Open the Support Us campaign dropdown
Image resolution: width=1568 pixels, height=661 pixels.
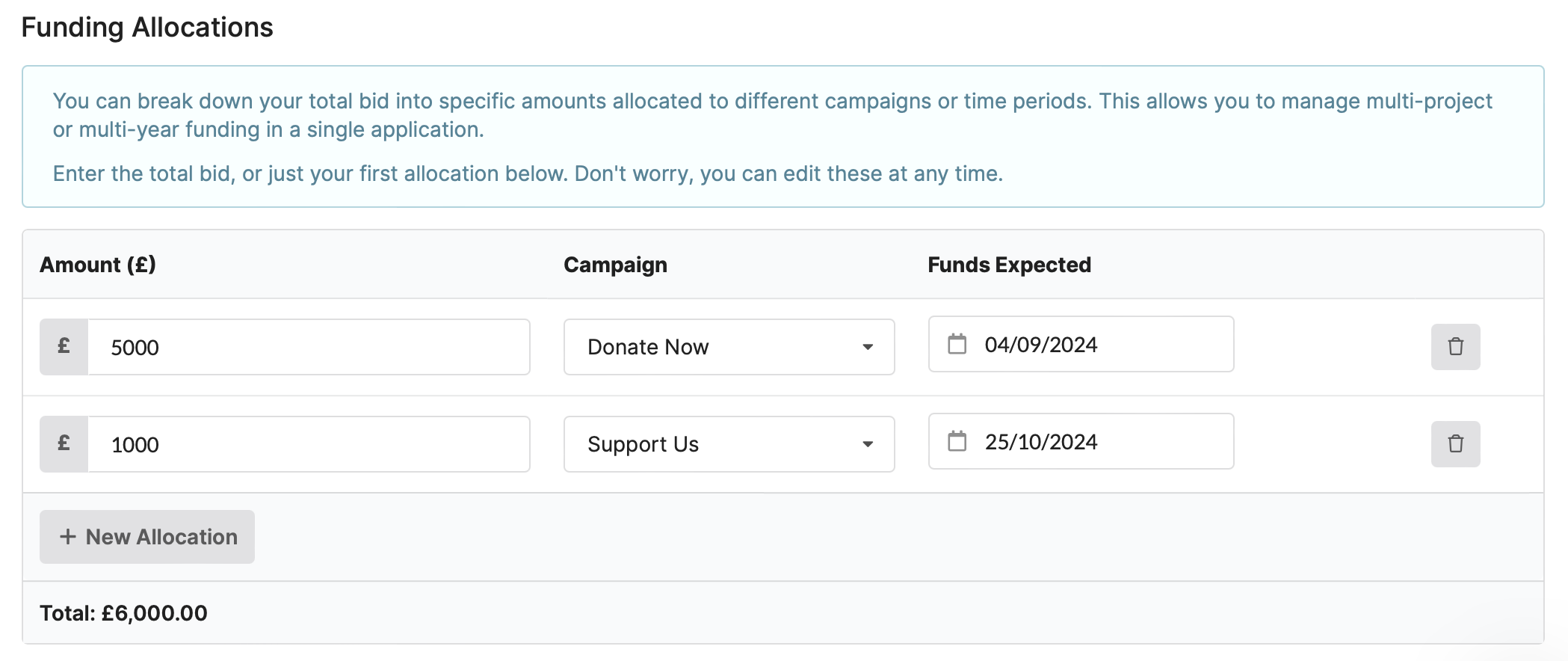729,444
